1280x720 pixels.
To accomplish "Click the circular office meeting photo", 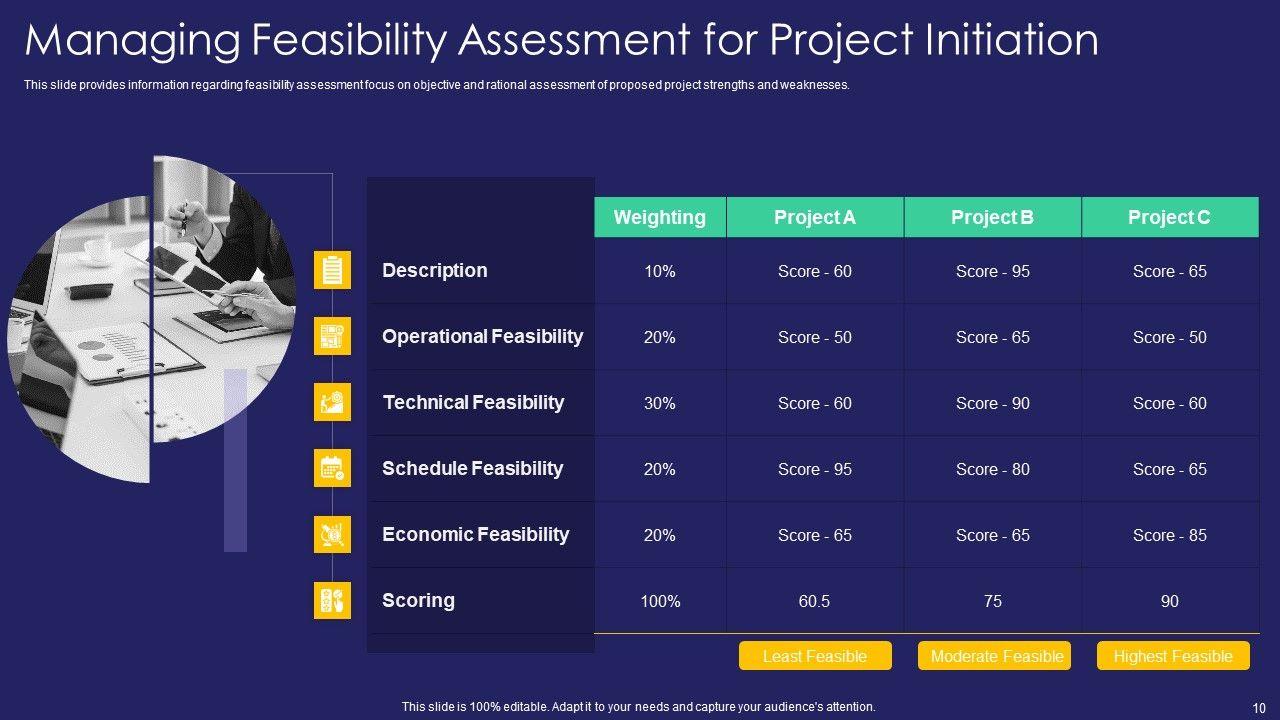I will [150, 320].
